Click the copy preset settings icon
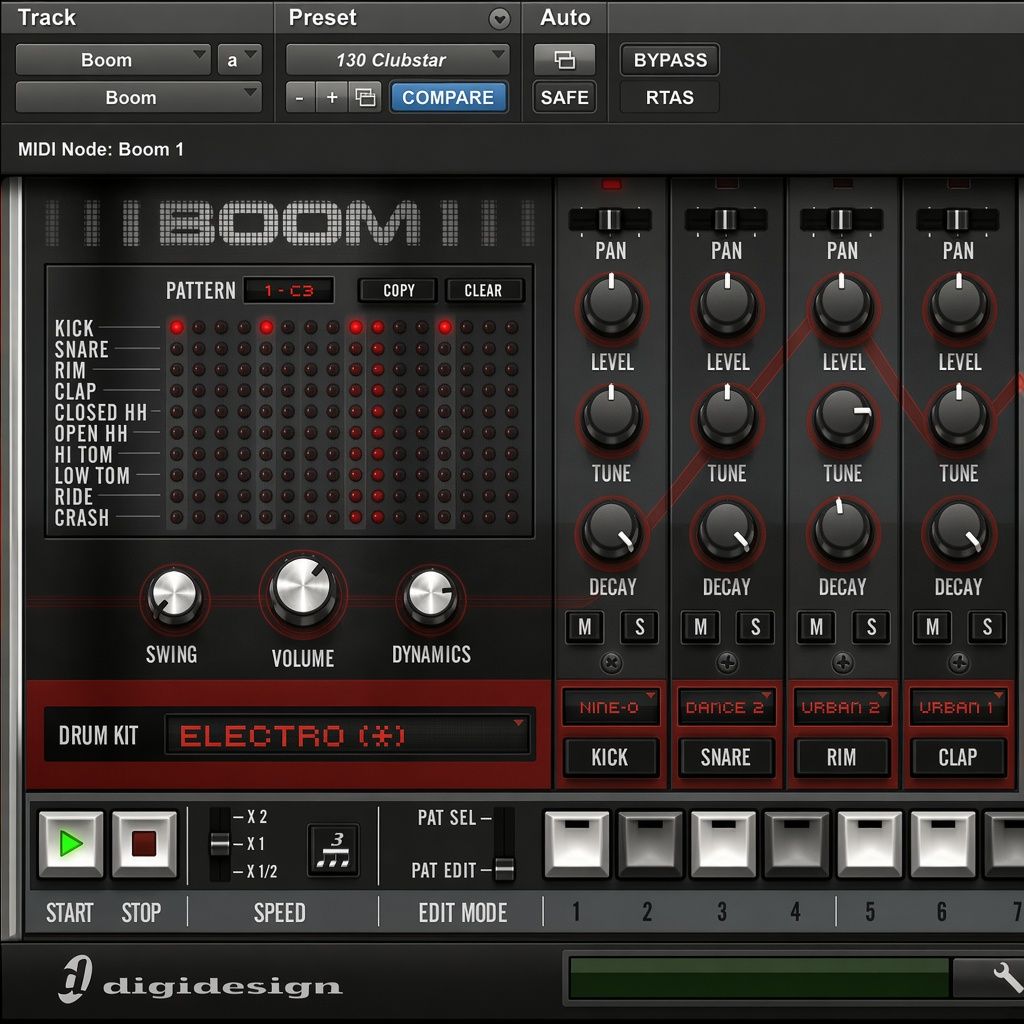The height and width of the screenshot is (1024, 1024). [365, 97]
